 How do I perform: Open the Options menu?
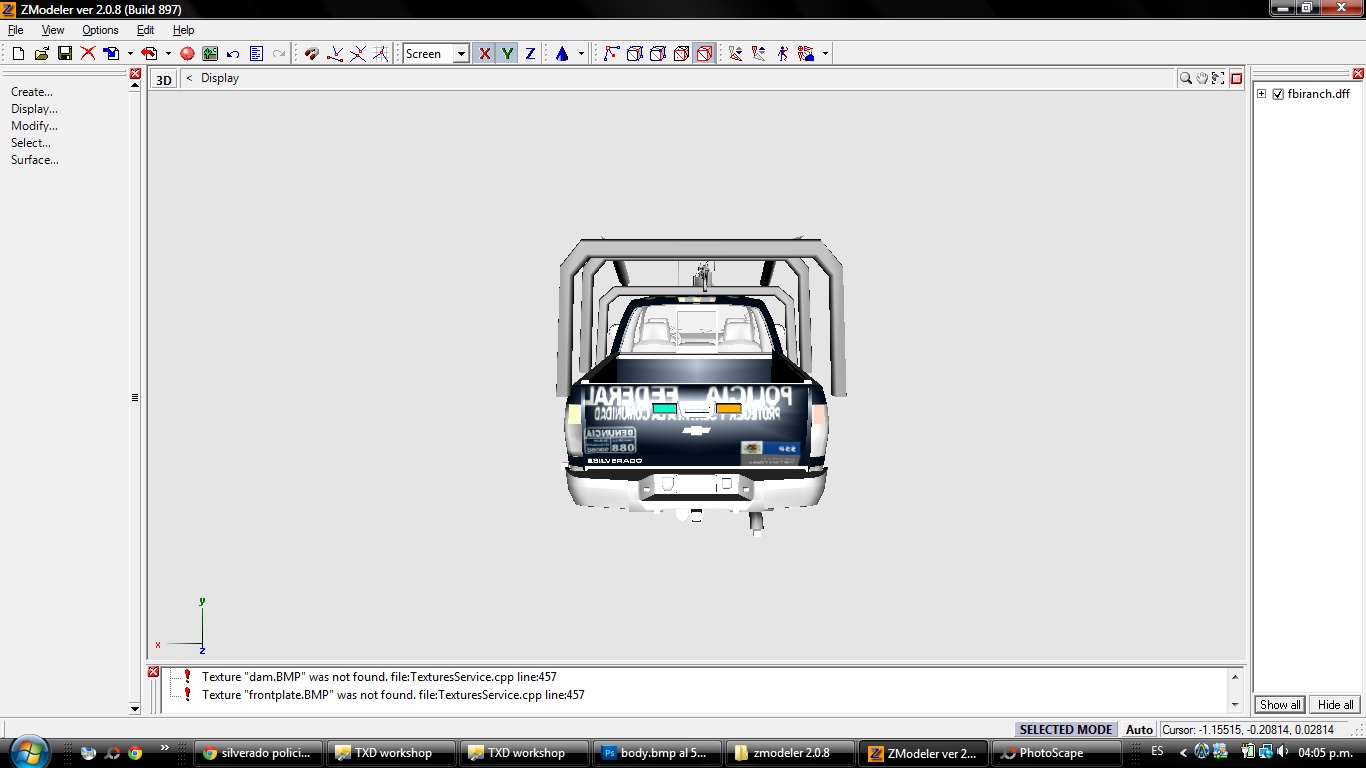100,30
